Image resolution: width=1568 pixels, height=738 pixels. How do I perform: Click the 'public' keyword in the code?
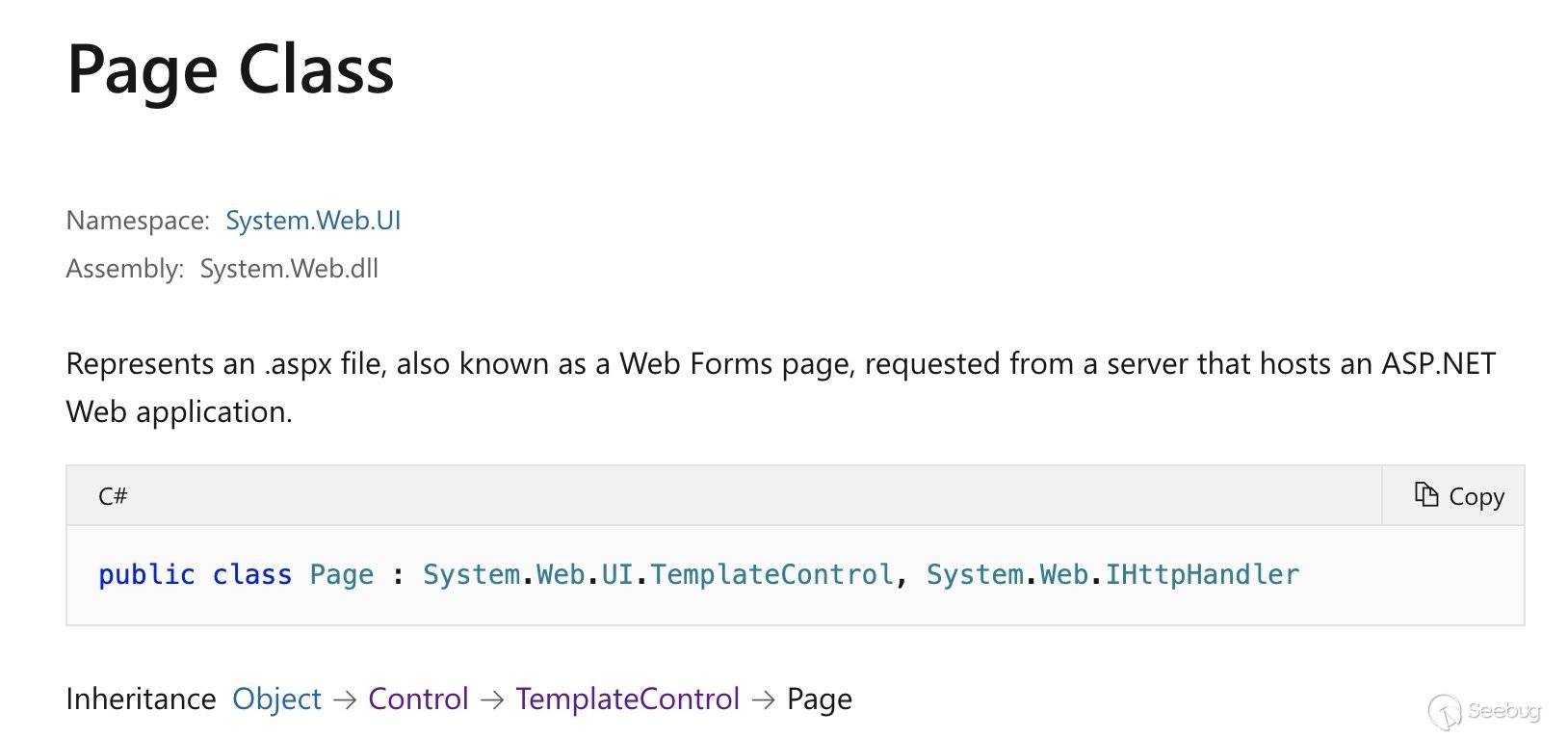[146, 575]
